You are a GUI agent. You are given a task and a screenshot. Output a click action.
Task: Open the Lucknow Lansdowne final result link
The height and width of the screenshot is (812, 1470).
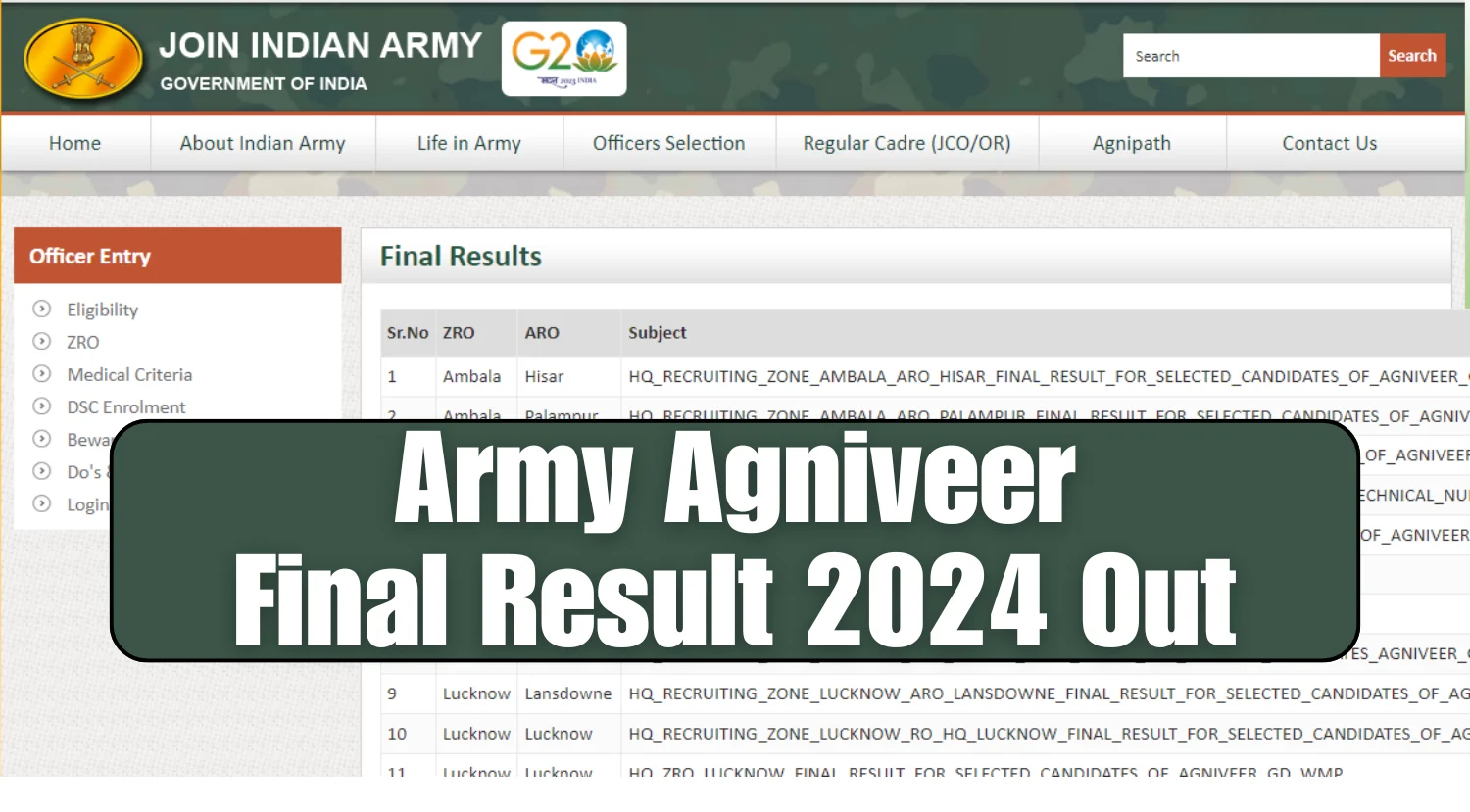click(1049, 693)
